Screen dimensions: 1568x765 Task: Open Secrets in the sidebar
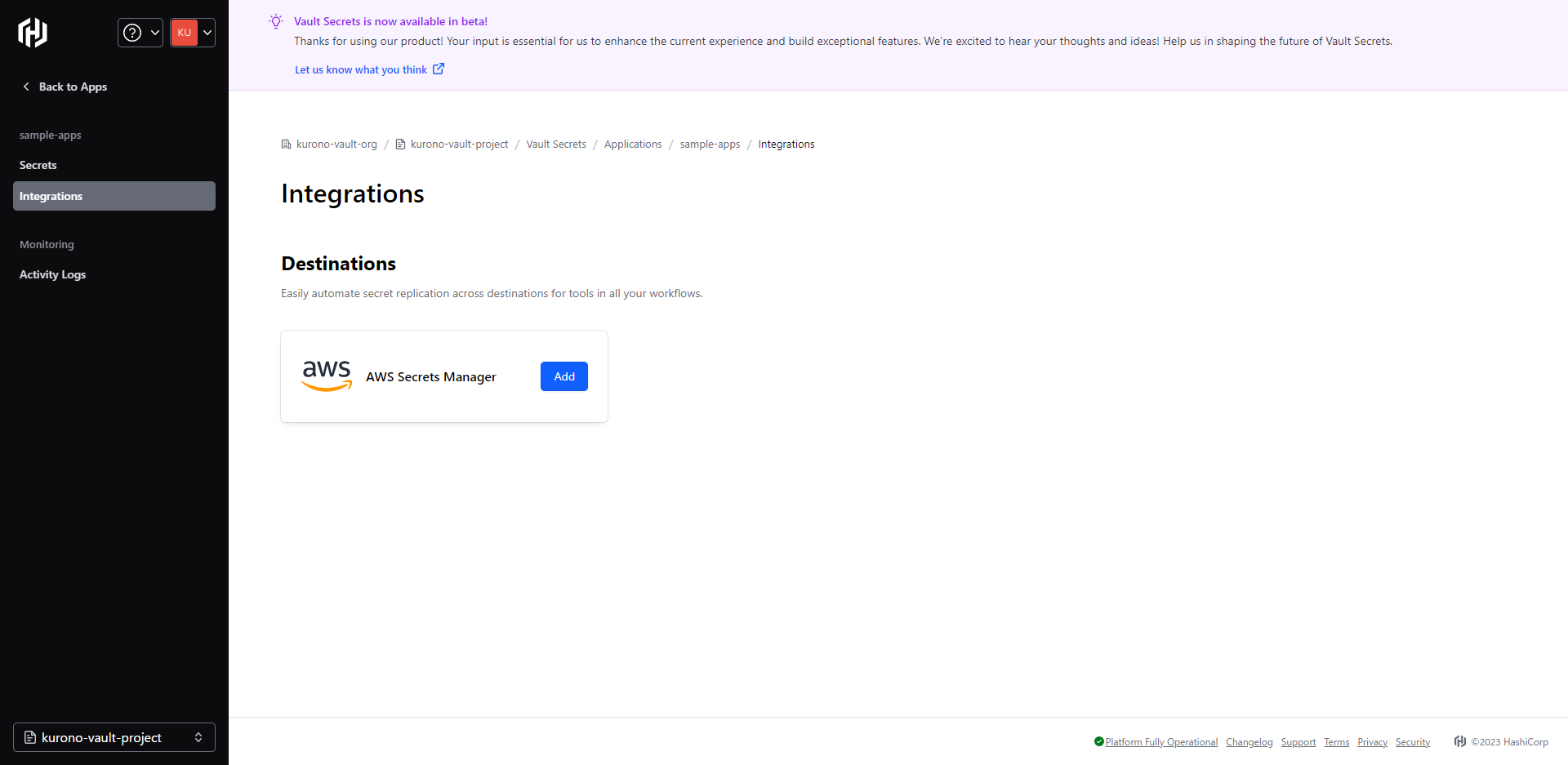point(114,165)
